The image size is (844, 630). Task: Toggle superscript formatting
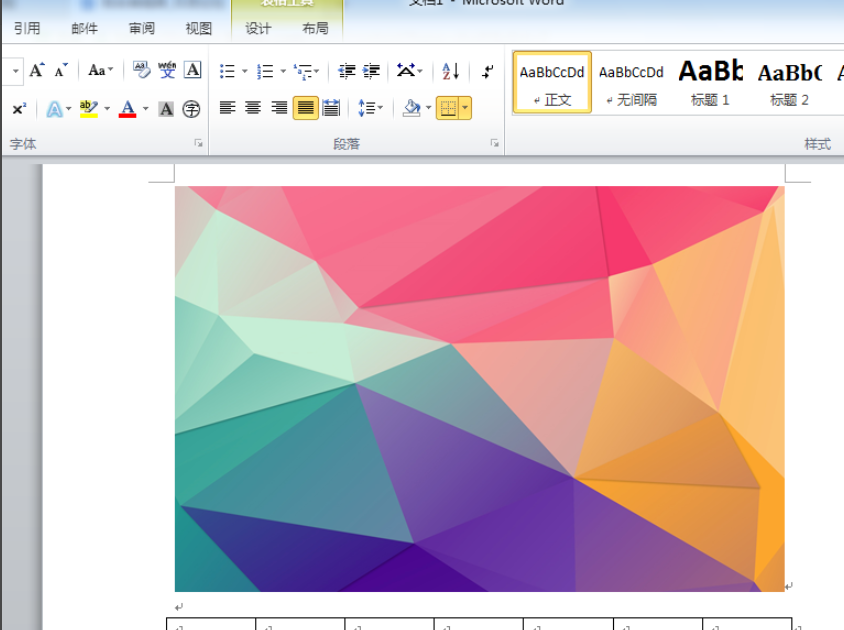coord(19,109)
